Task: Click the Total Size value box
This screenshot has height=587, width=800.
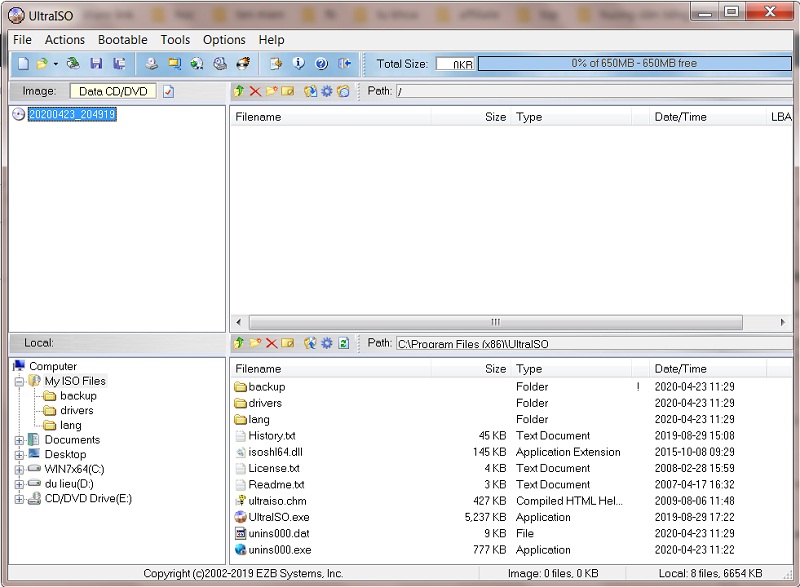Action: [x=456, y=64]
